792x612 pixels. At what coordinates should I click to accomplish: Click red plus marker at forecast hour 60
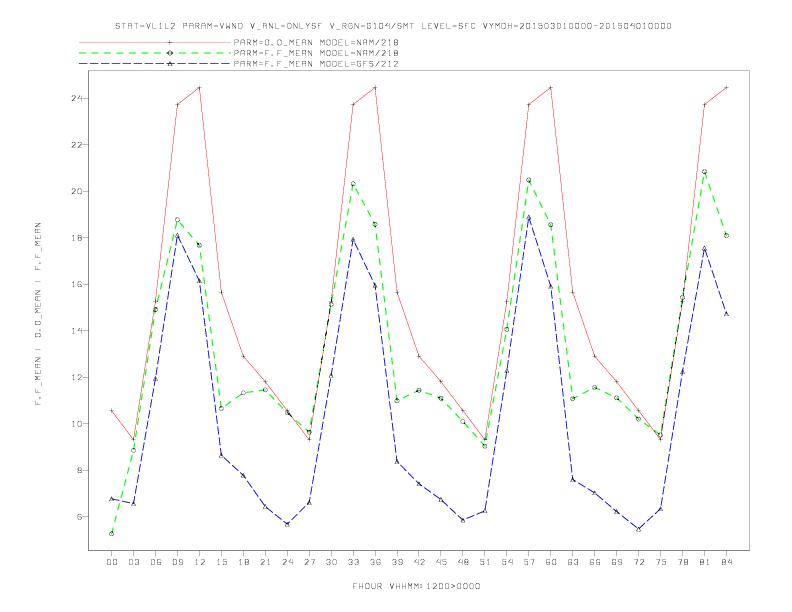[551, 88]
